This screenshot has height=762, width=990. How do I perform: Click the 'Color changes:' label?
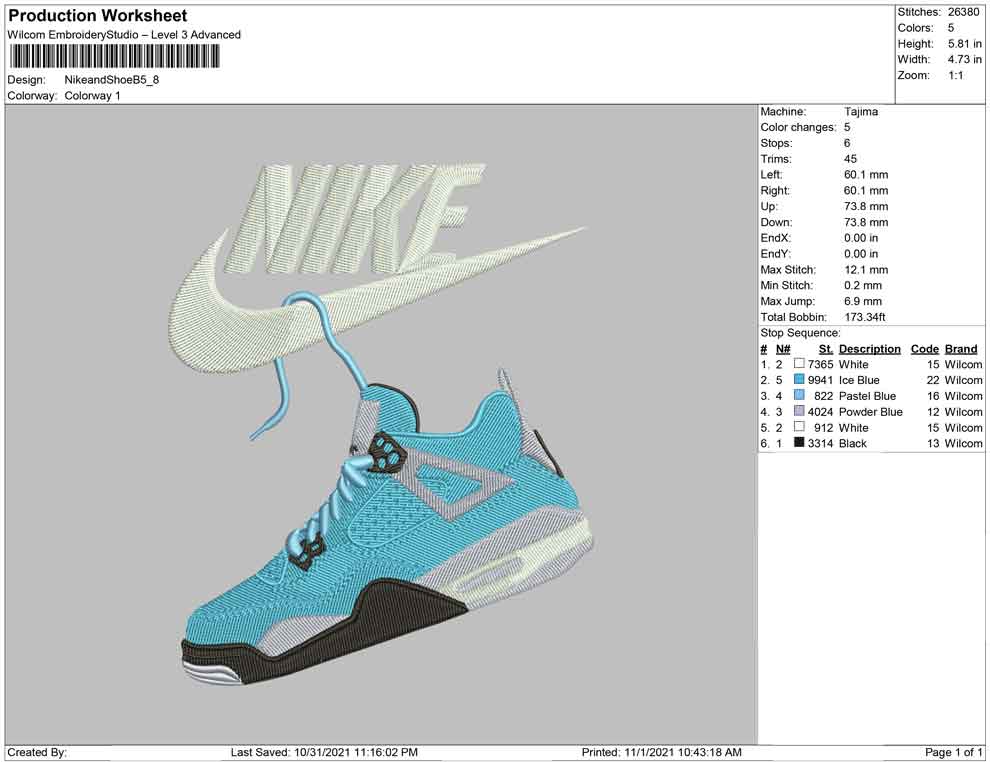point(798,128)
